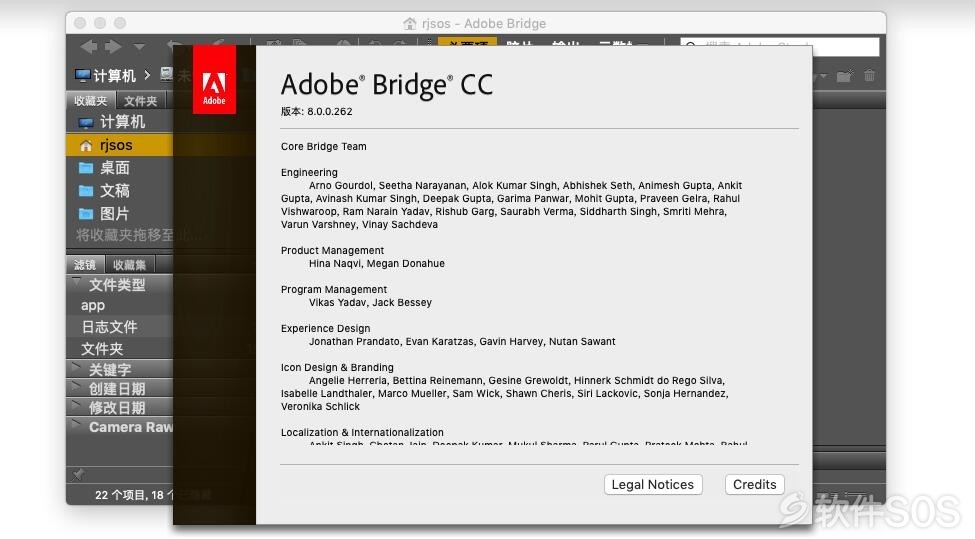Expand the 修改日期 filter section
The width and height of the screenshot is (975, 539).
click(77, 407)
